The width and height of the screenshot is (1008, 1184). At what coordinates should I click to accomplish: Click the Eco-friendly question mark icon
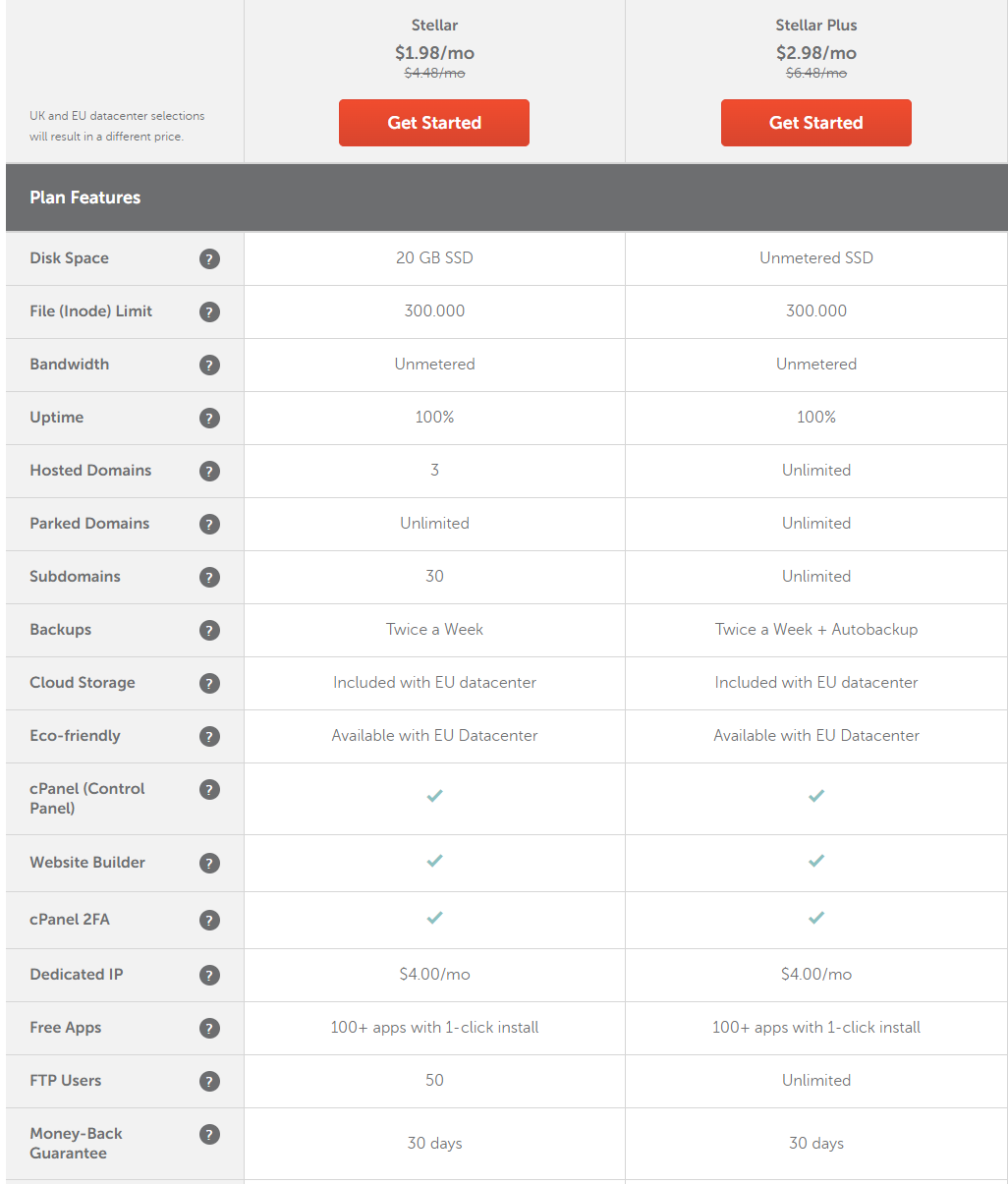tap(209, 737)
